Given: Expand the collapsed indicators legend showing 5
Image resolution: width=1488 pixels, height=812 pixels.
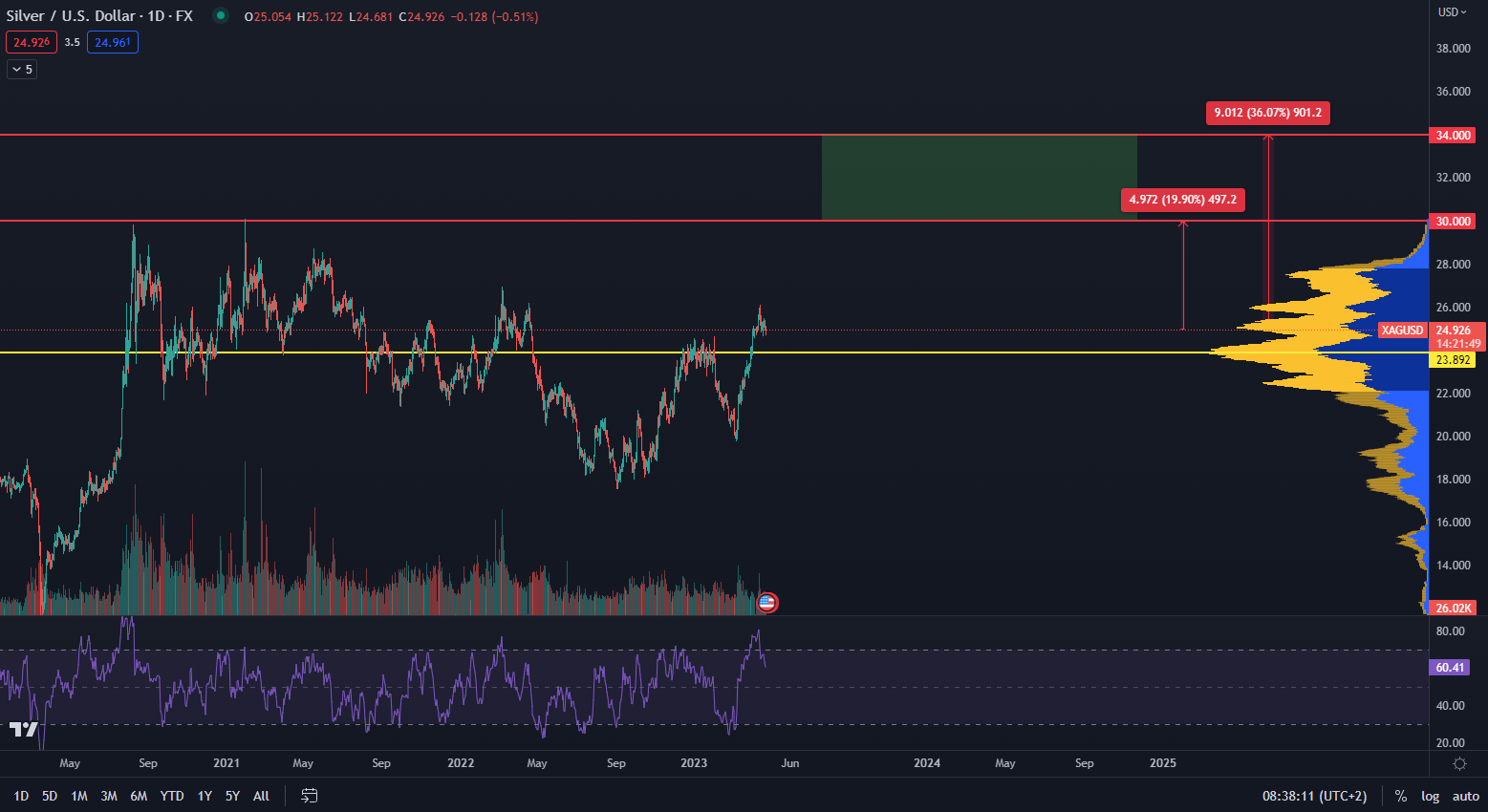Looking at the screenshot, I should tap(22, 69).
